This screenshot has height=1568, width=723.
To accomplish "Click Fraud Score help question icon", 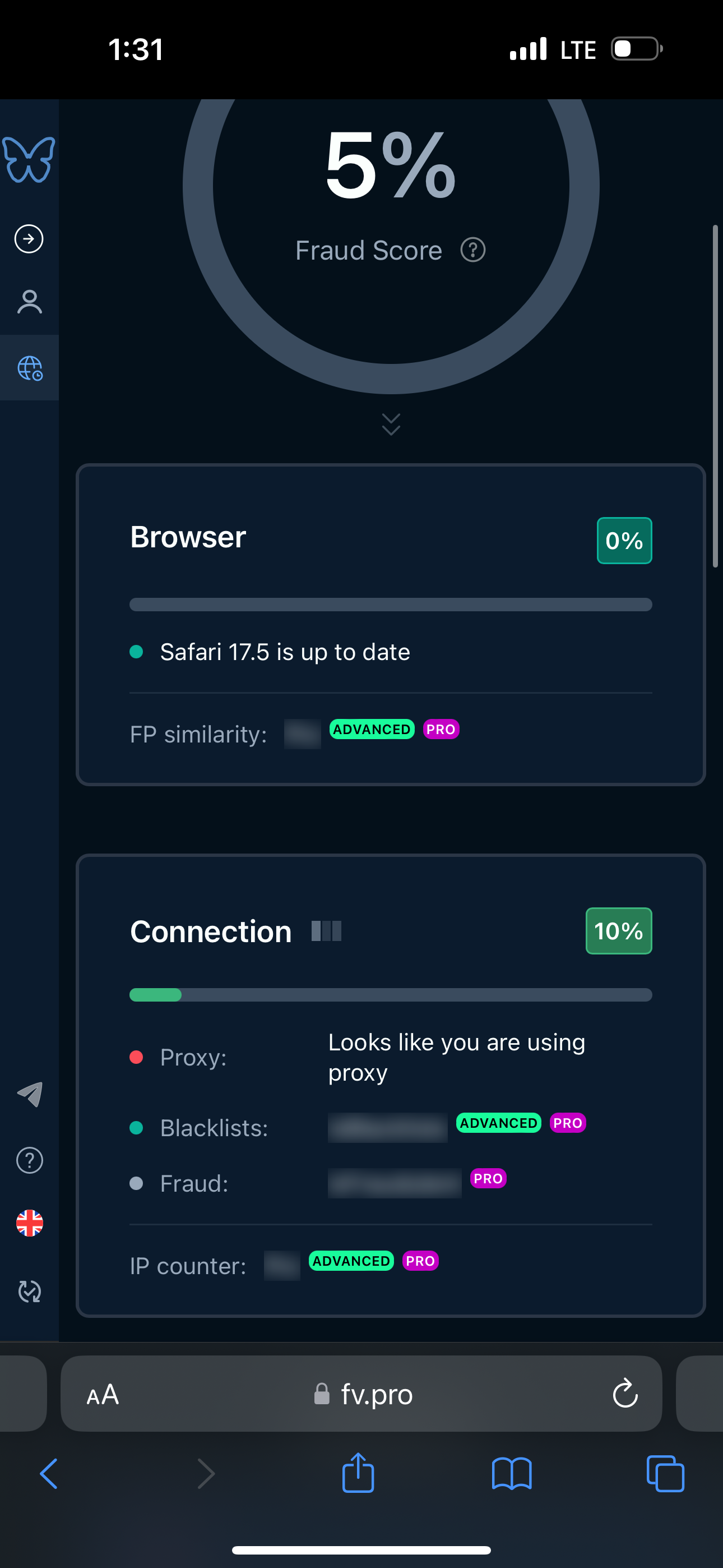I will coord(473,250).
